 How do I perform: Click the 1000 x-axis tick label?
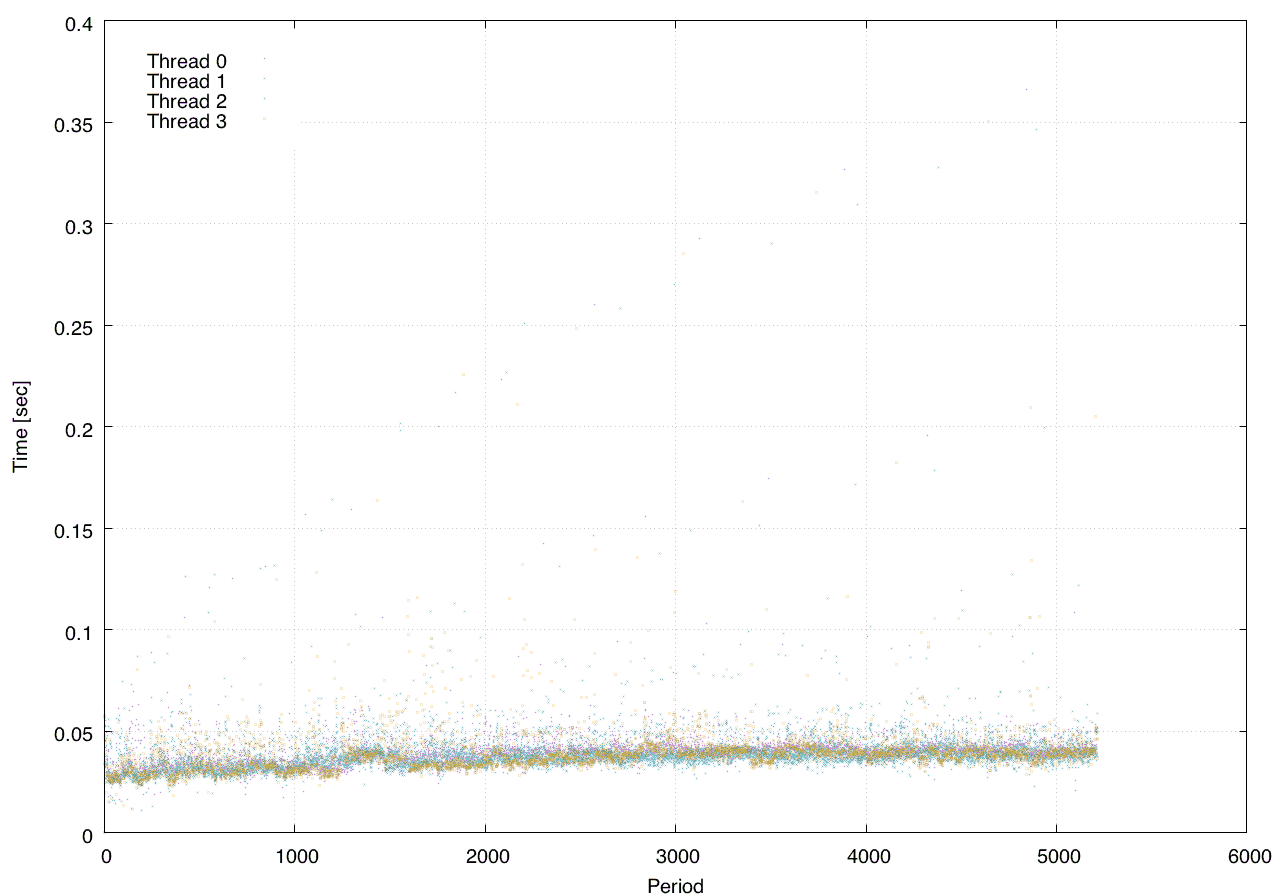click(x=295, y=855)
